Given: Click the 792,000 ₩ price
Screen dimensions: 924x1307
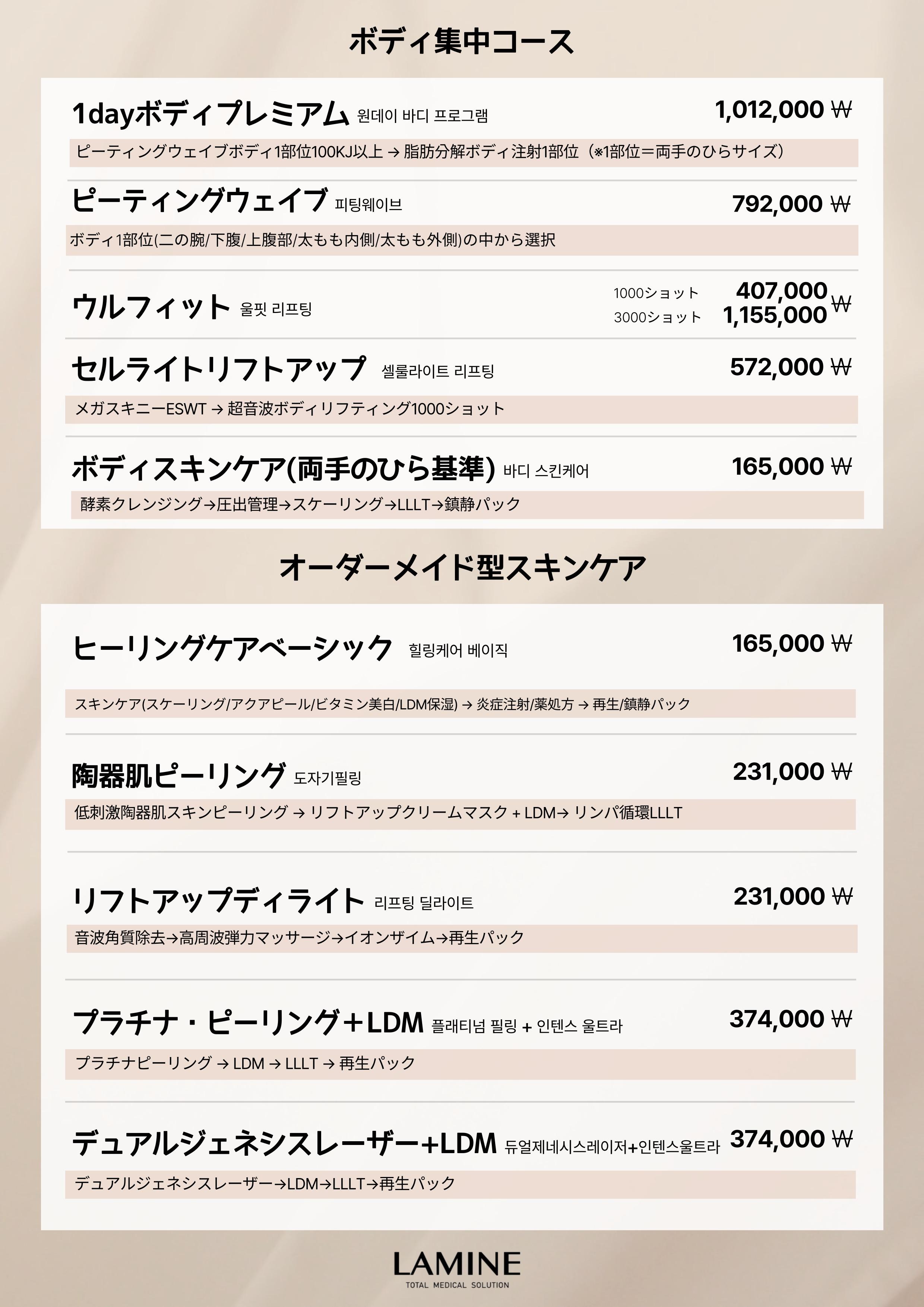Looking at the screenshot, I should click(x=791, y=204).
